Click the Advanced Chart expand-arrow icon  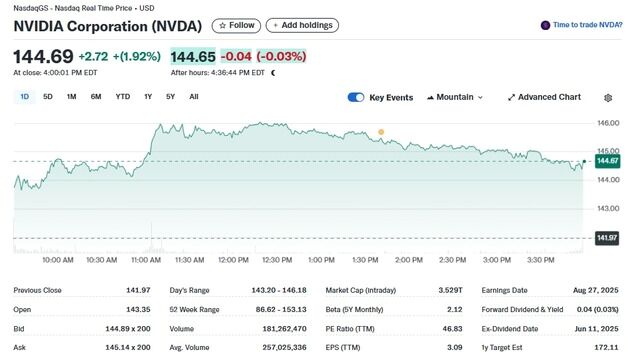coord(511,97)
